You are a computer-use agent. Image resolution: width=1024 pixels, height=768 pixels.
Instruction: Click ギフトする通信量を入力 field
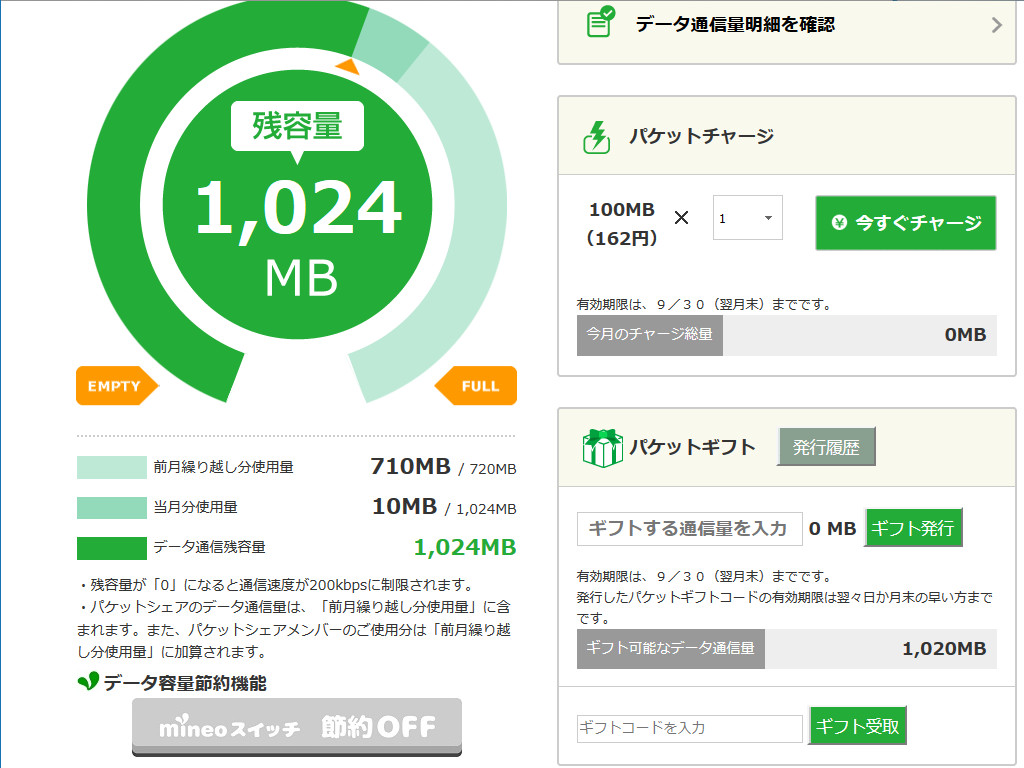coord(690,528)
